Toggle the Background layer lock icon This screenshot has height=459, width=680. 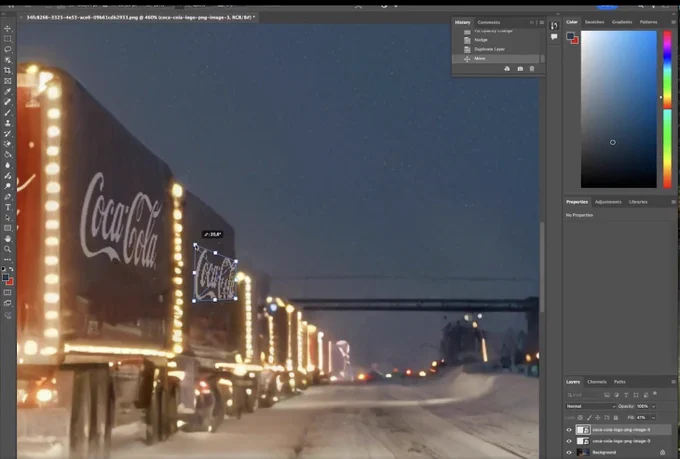[x=662, y=452]
